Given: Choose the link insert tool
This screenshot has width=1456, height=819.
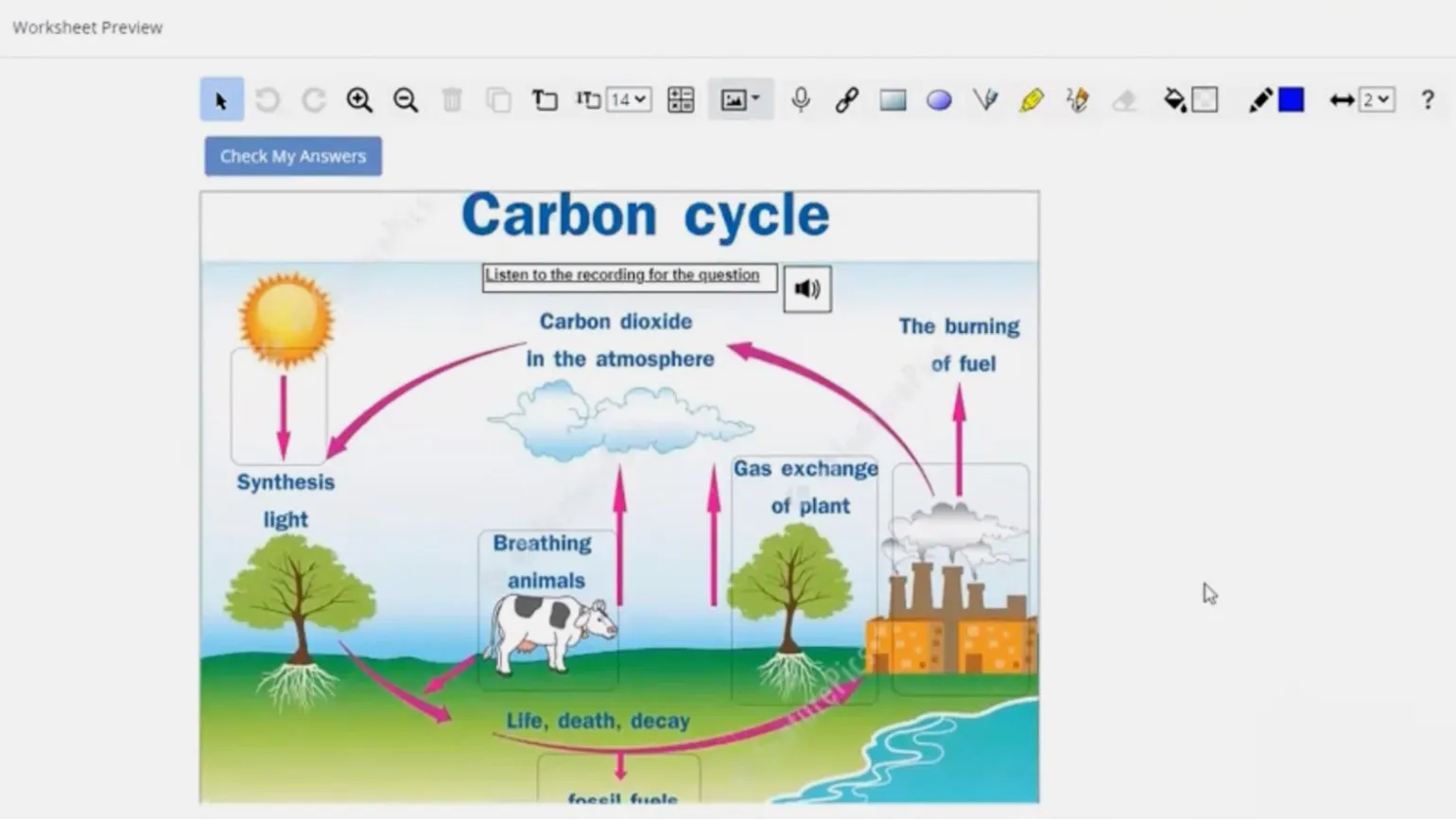Looking at the screenshot, I should (x=846, y=100).
